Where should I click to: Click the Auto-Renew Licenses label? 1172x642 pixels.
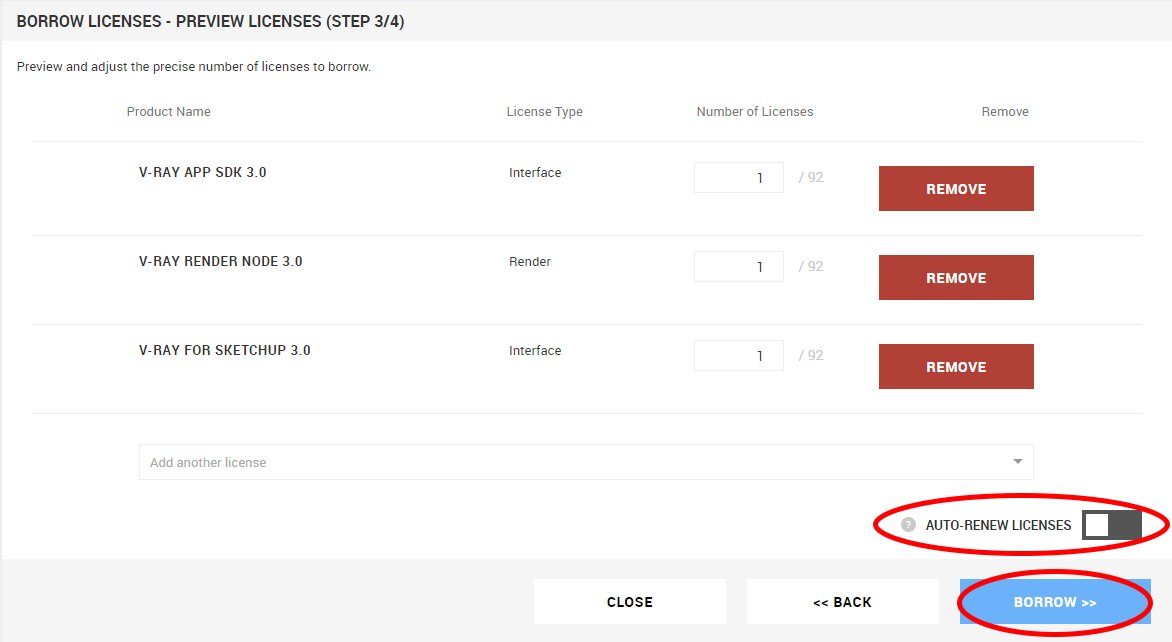(998, 525)
